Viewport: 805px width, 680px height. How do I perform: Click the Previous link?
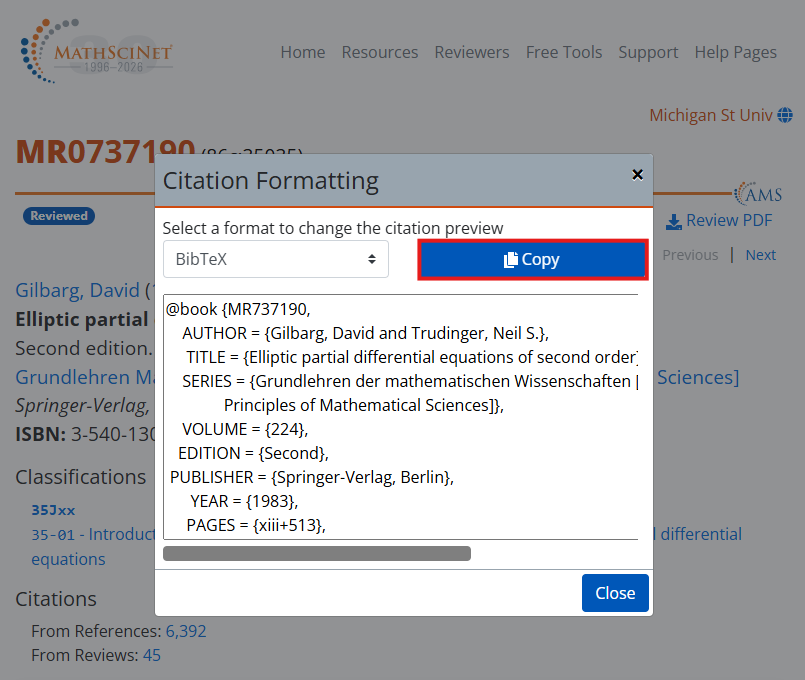(x=690, y=255)
